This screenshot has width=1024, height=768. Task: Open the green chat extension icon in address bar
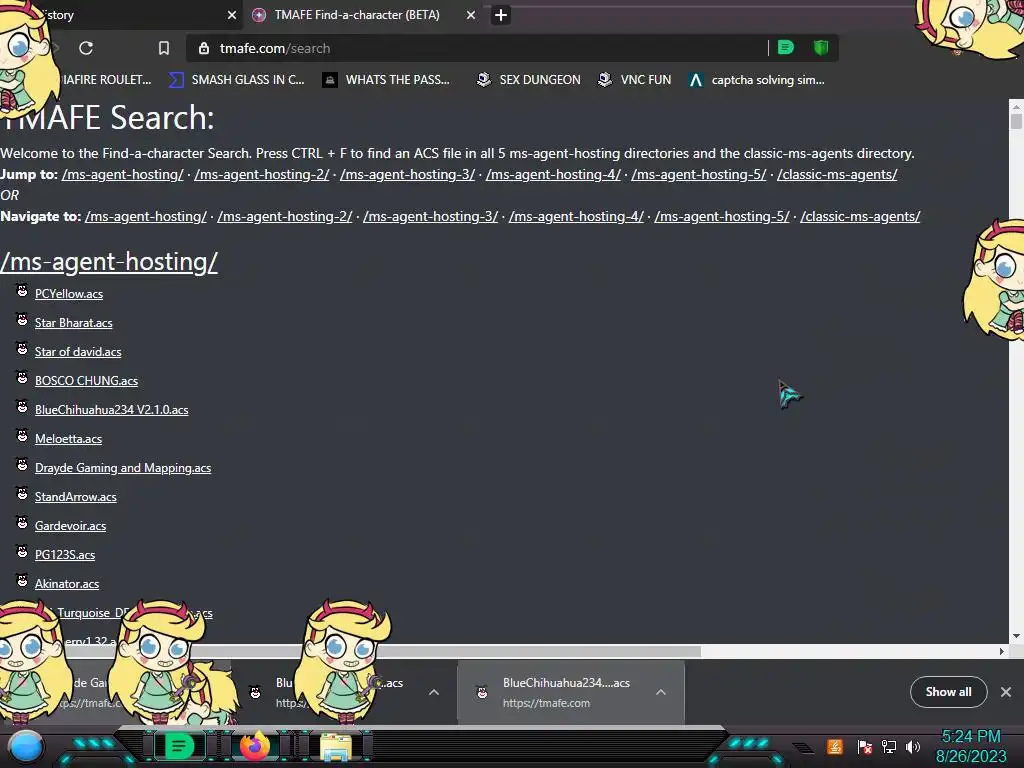click(x=786, y=48)
